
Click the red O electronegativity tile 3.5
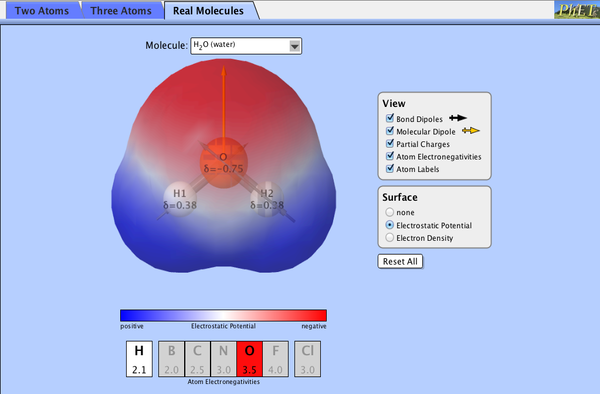point(249,359)
